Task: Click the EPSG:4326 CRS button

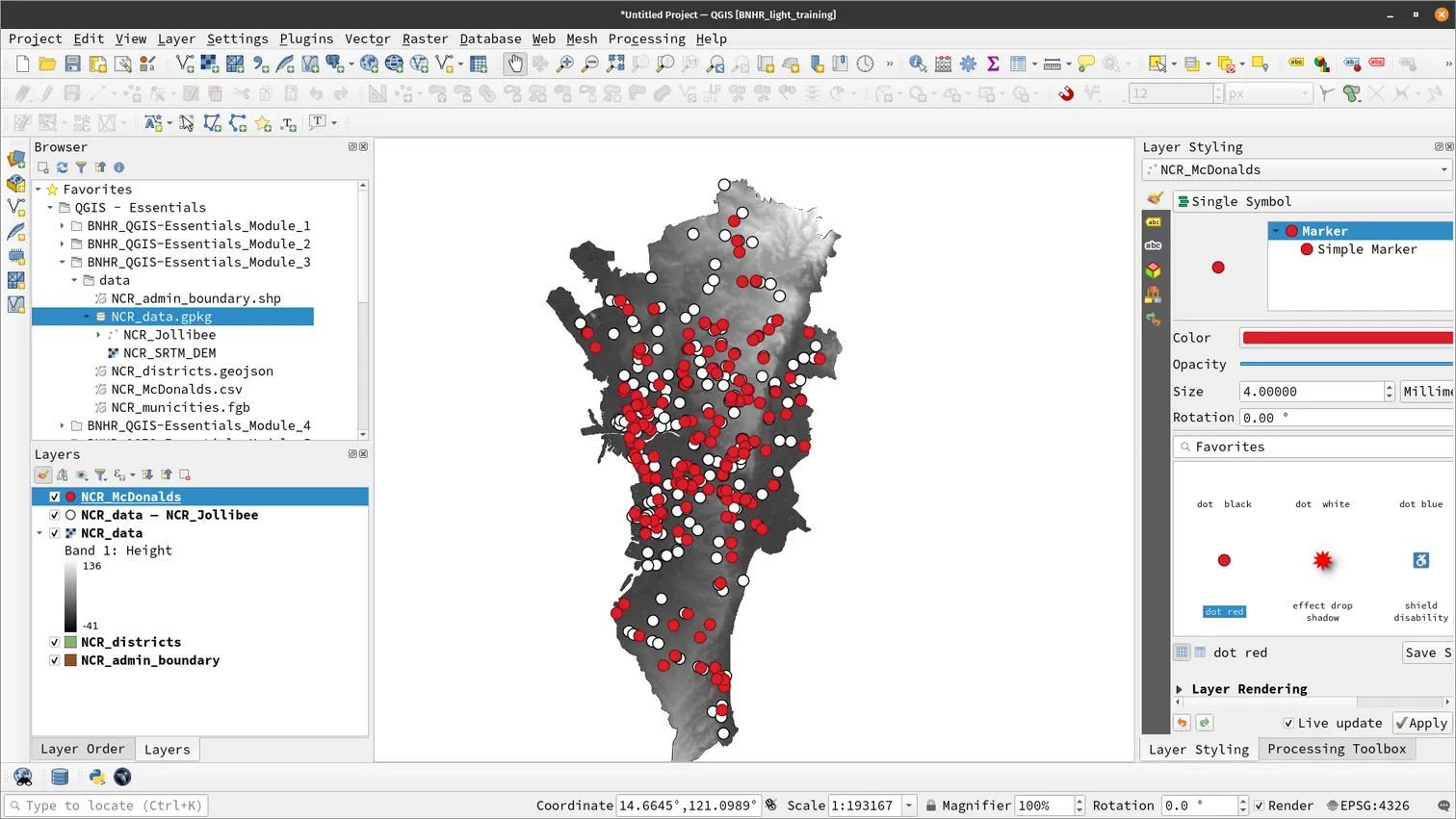Action: pos(1367,806)
